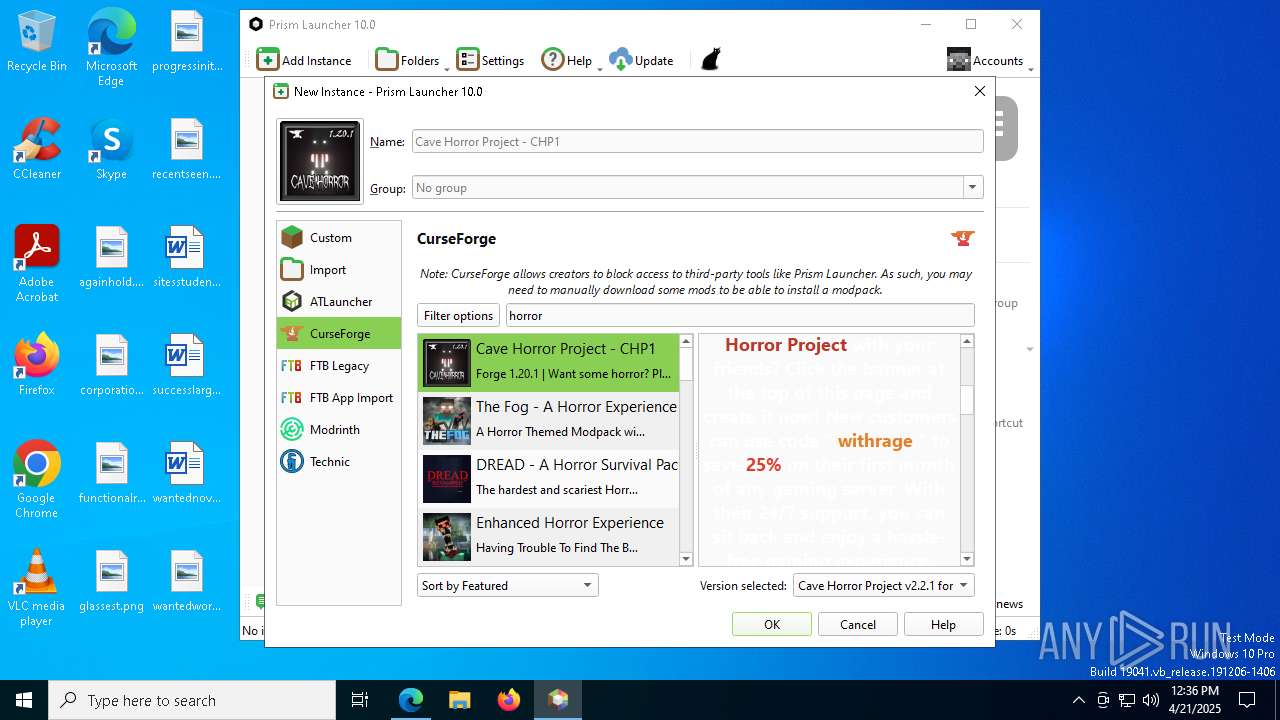Select Google Chrome desktop icon

coord(37,480)
